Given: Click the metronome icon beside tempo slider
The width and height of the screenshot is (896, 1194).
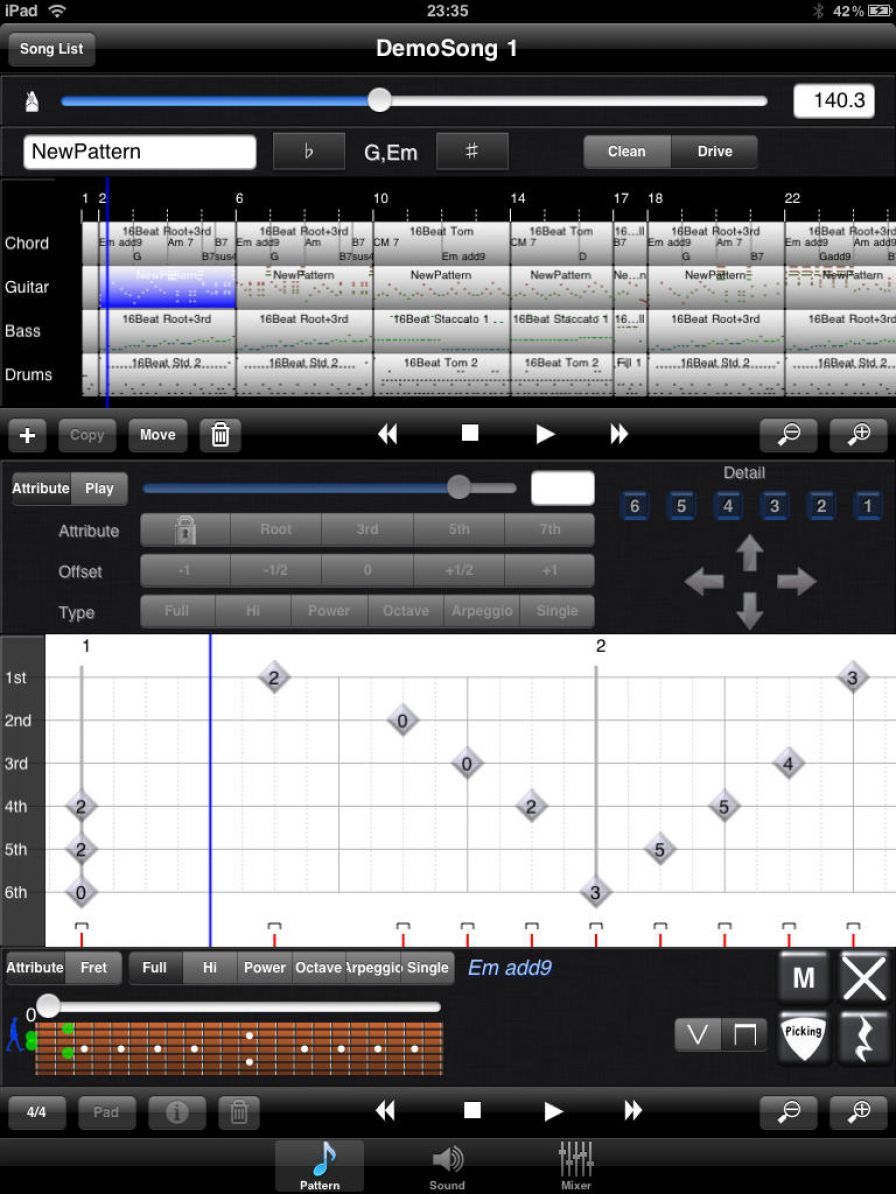Looking at the screenshot, I should click(x=34, y=101).
